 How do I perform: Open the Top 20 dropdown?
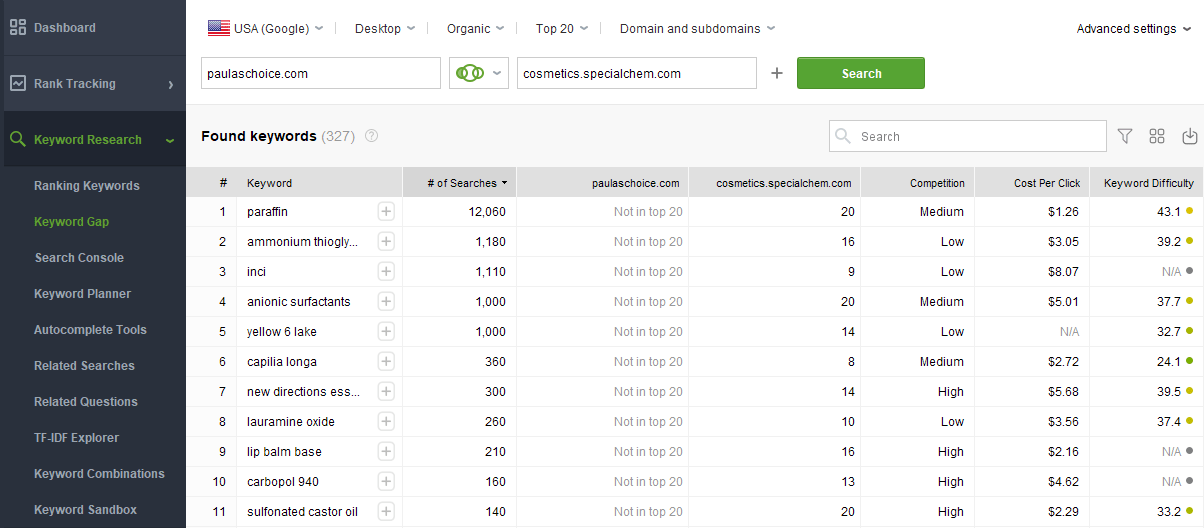pyautogui.click(x=562, y=28)
